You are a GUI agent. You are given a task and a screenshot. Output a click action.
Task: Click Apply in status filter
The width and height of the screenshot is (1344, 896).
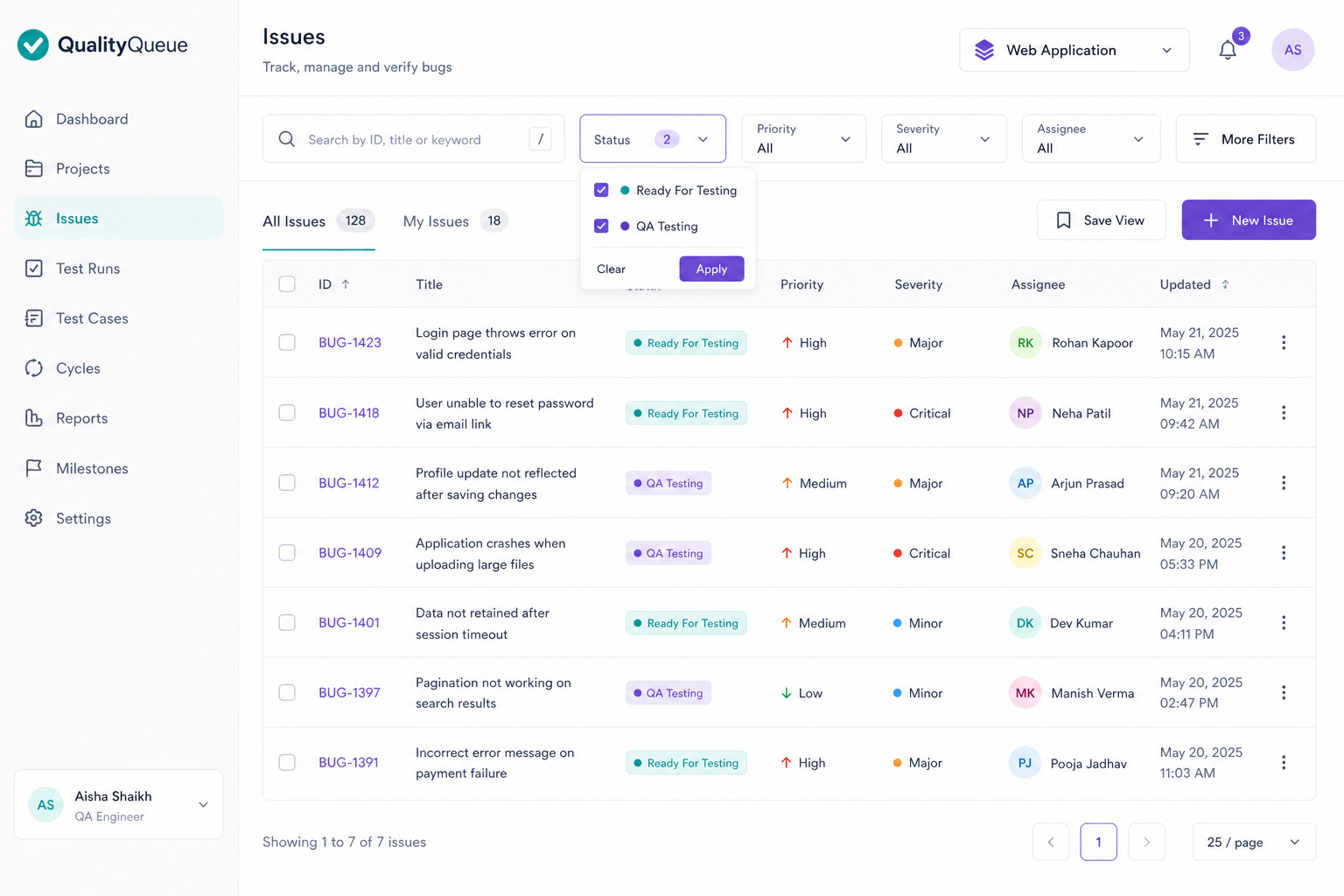pos(711,269)
